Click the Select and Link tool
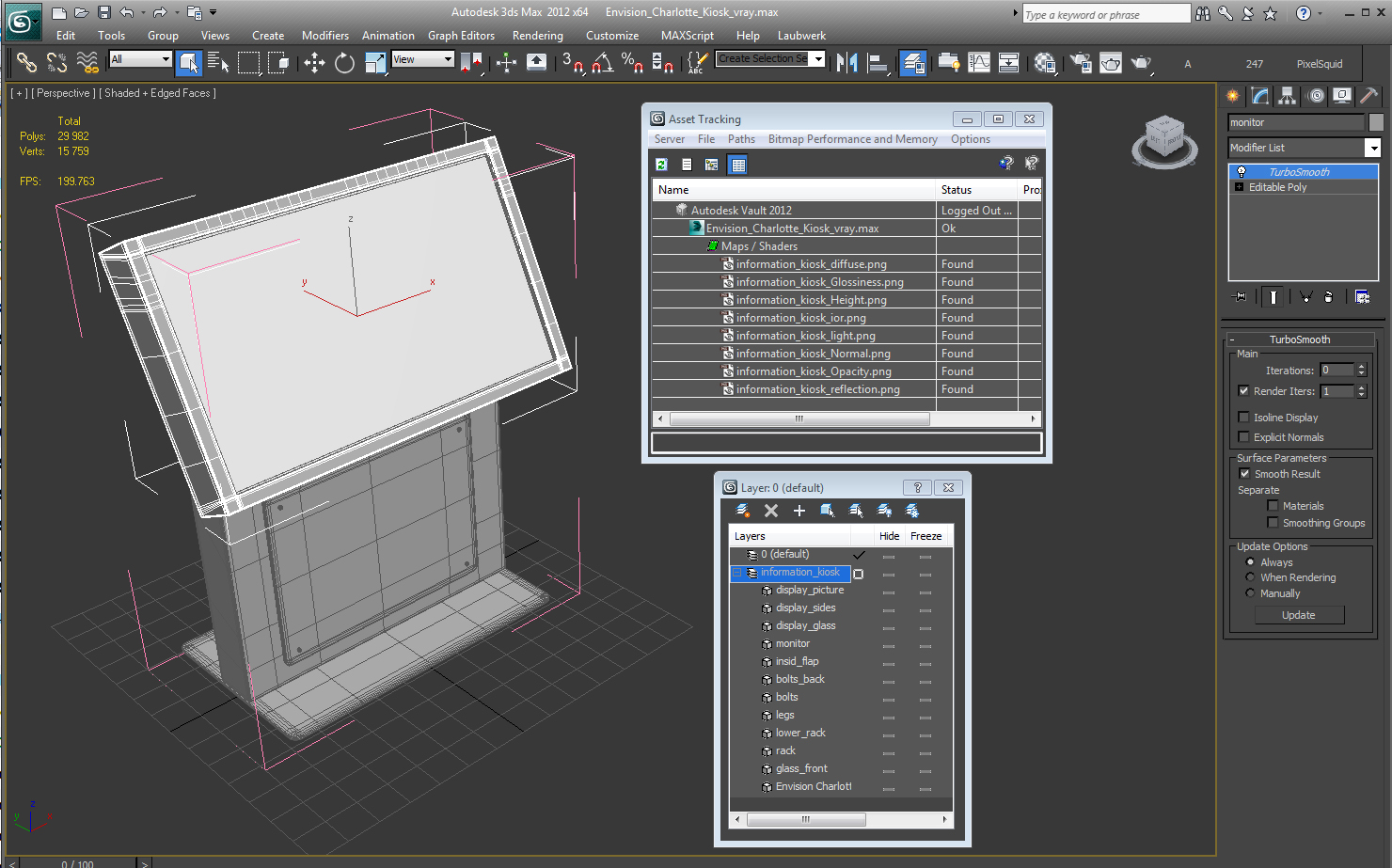The image size is (1392, 868). point(26,63)
